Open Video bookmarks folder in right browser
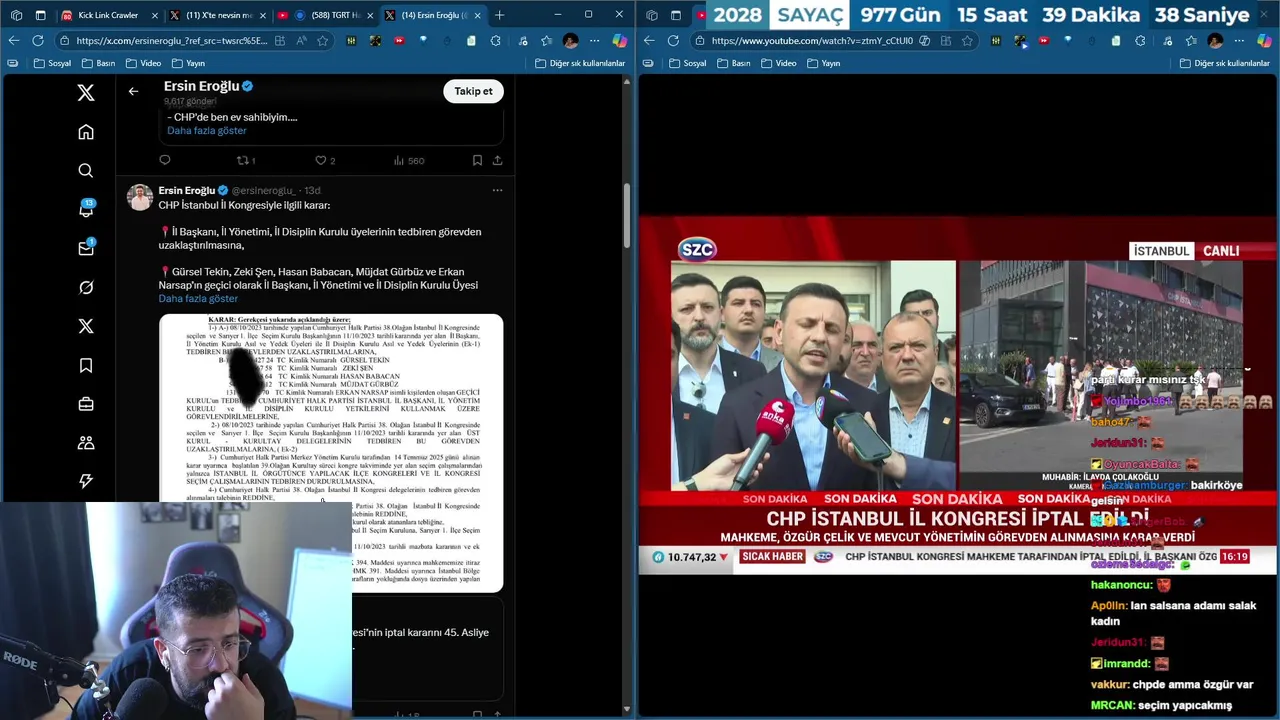Screen dimensions: 1280x720 777,63
